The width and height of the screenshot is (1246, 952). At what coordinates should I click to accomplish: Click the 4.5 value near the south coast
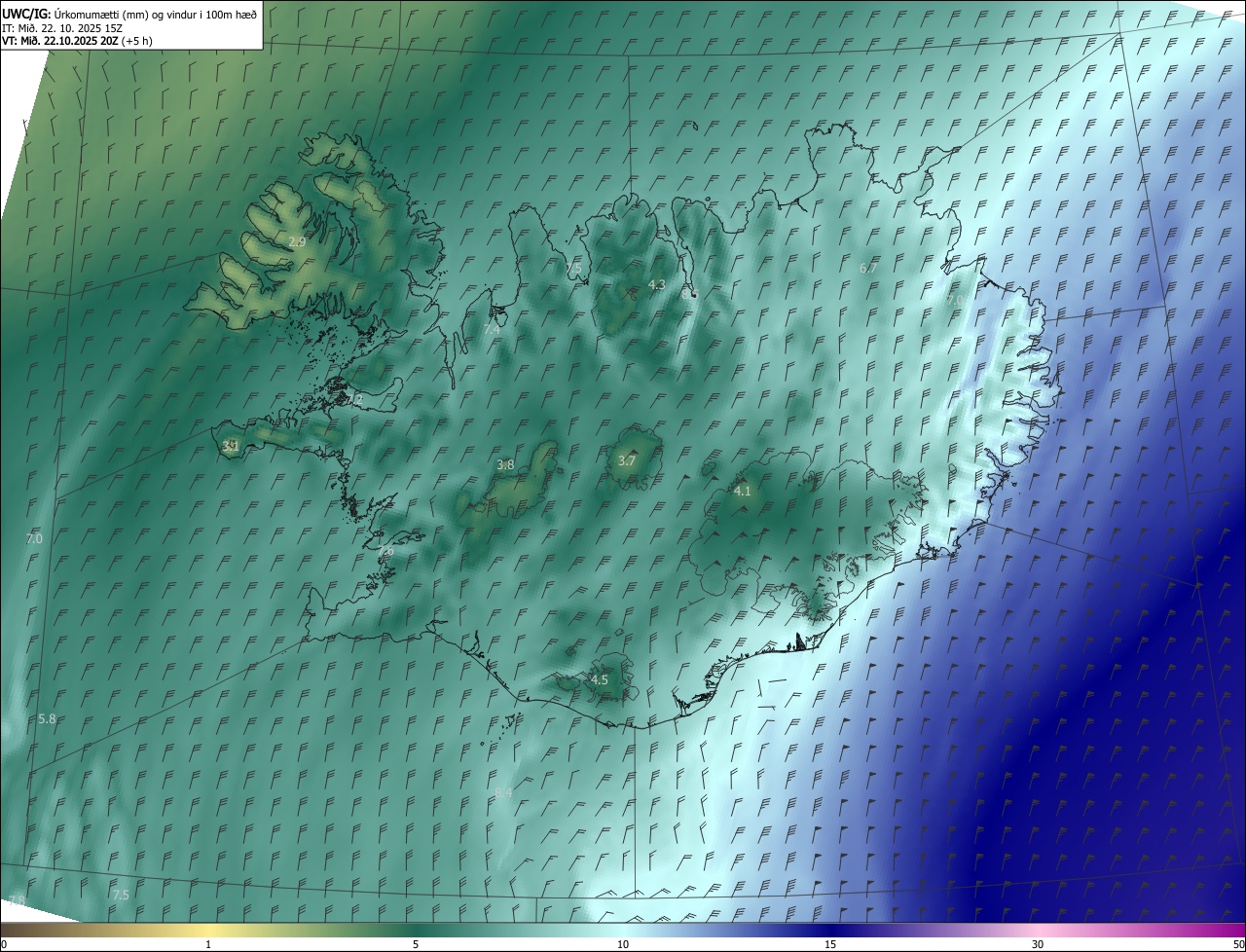(x=600, y=679)
